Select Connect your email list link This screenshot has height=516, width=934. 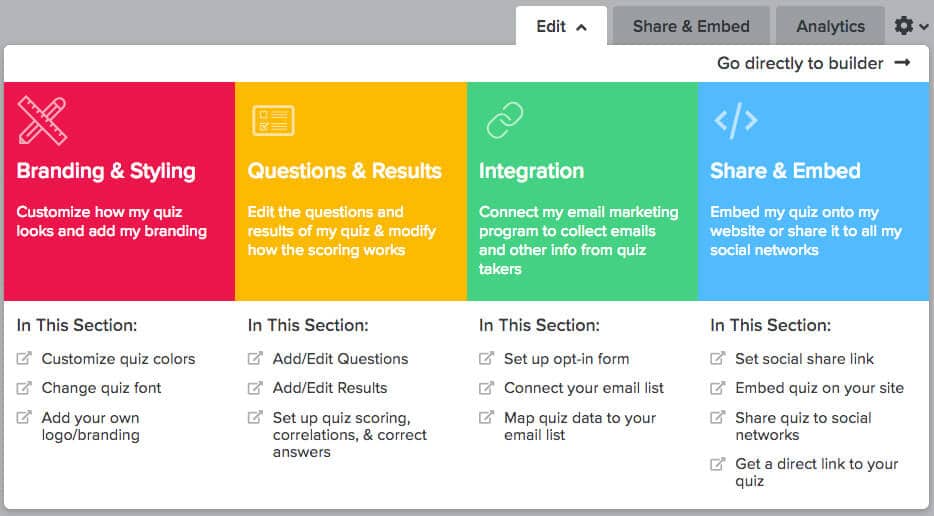coord(583,388)
